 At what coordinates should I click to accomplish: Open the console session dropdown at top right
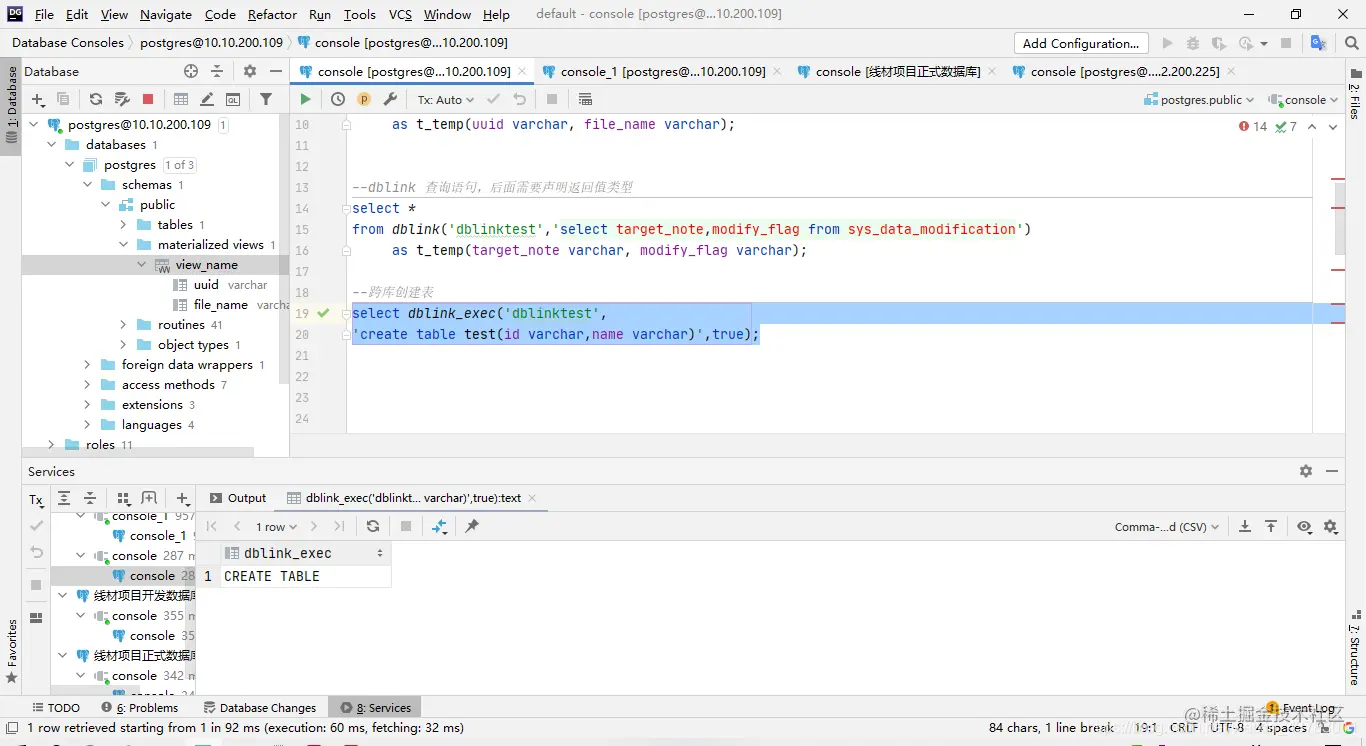1304,99
